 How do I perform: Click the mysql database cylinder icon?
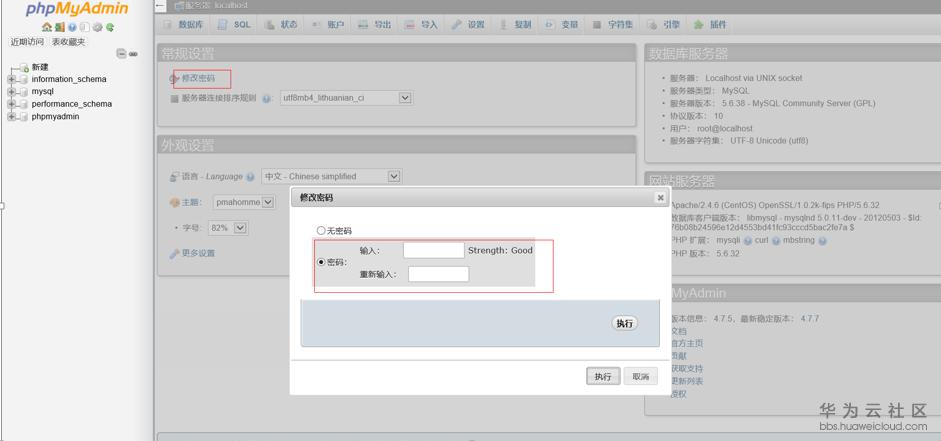[23, 92]
